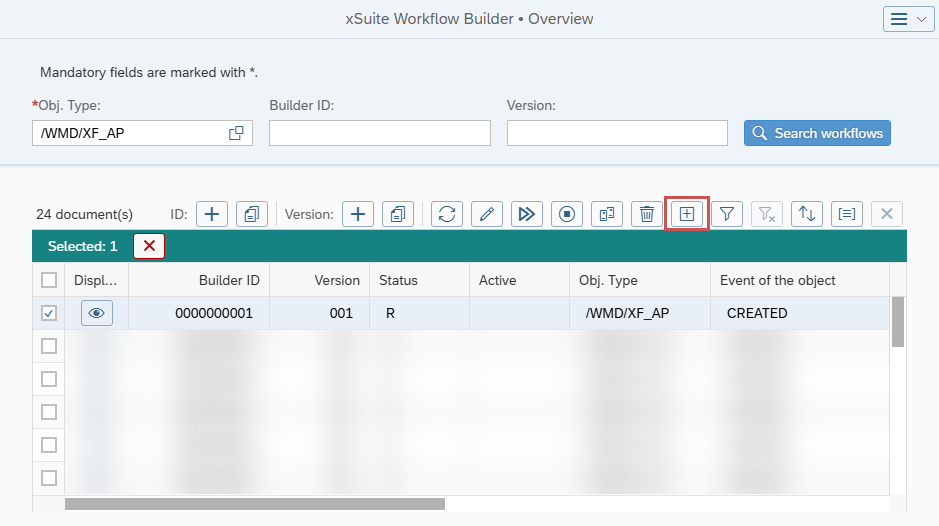The width and height of the screenshot is (939, 526).
Task: Click the Obj. Type column header
Action: [x=640, y=280]
